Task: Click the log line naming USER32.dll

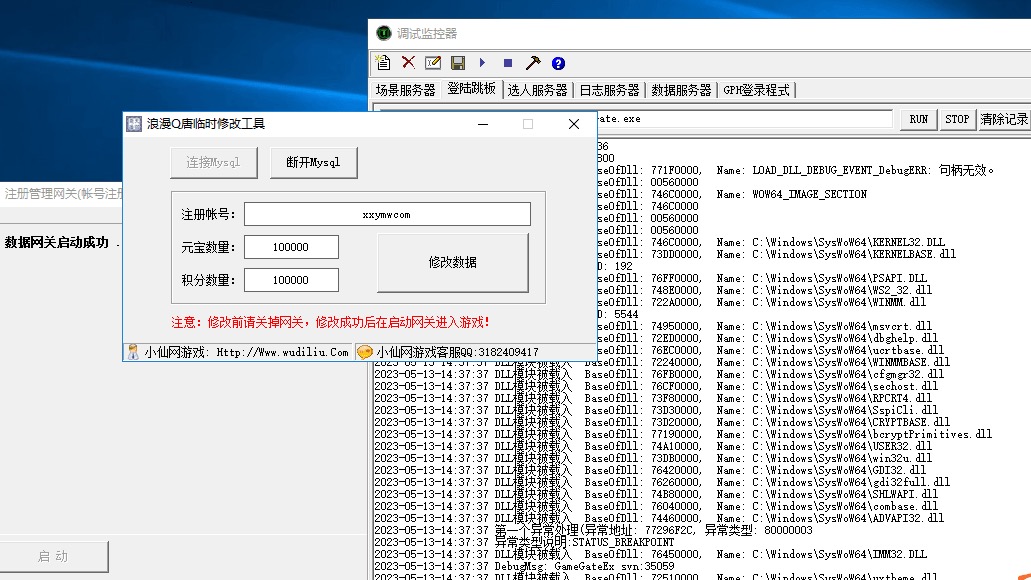Action: pyautogui.click(x=653, y=446)
